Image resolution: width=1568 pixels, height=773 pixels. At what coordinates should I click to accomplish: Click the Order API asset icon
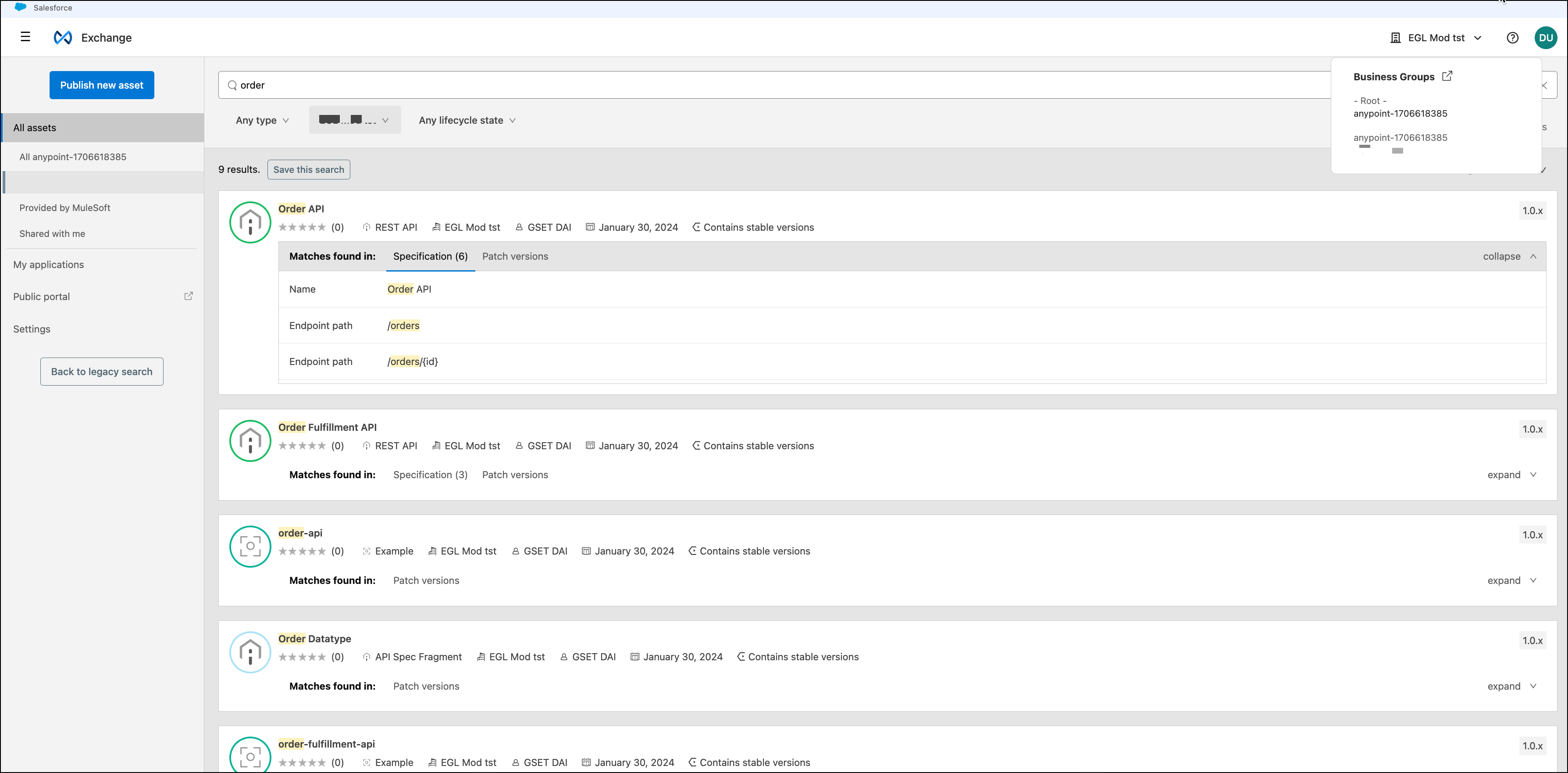[250, 222]
